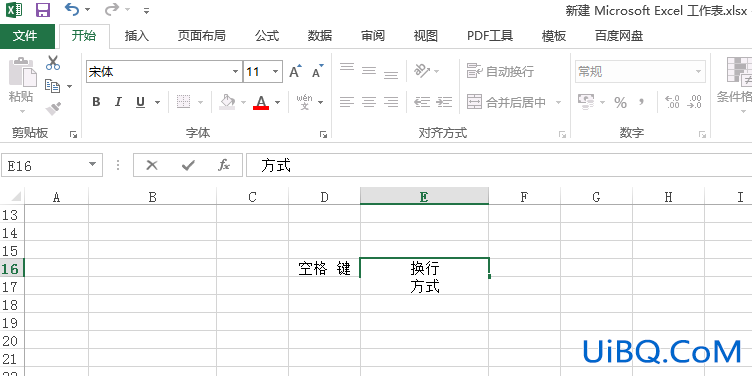
Task: Switch to the 审阅 tab
Action: click(373, 35)
